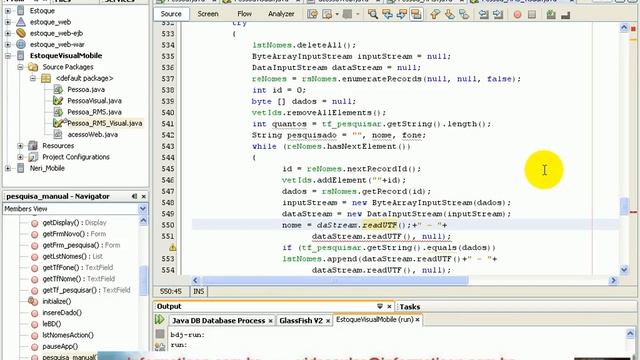The width and height of the screenshot is (640, 360).
Task: Collapse the EstoqueVisualMobile project node
Action: click(8, 56)
